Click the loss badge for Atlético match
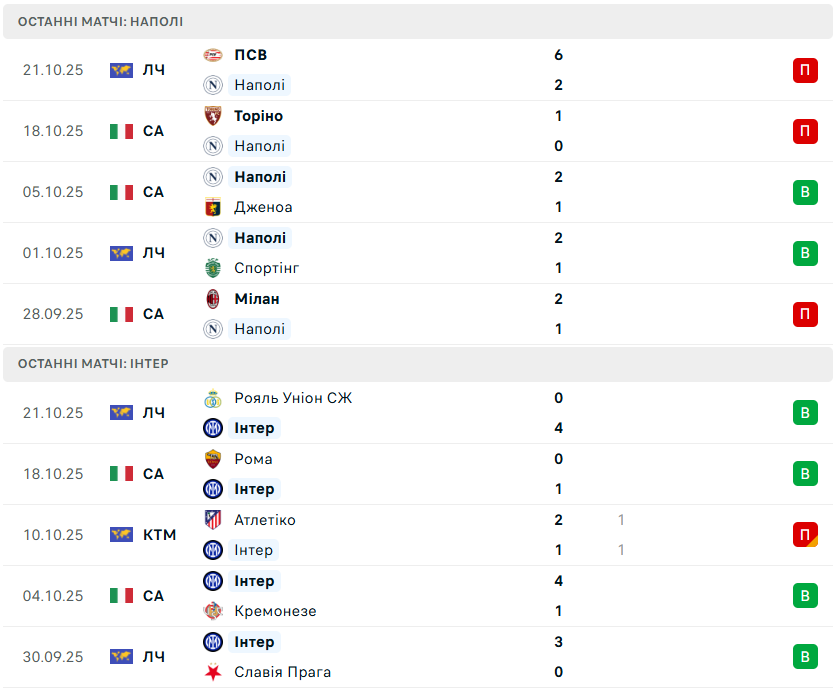 [805, 535]
